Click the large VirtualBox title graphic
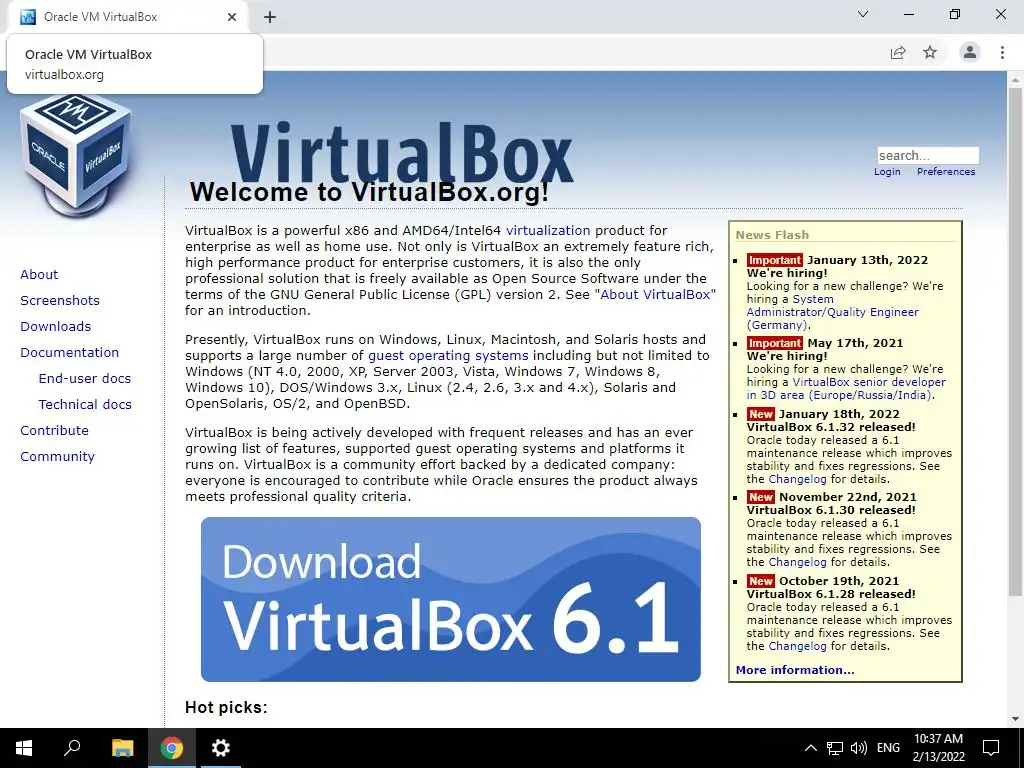The width and height of the screenshot is (1024, 768). coord(402,153)
